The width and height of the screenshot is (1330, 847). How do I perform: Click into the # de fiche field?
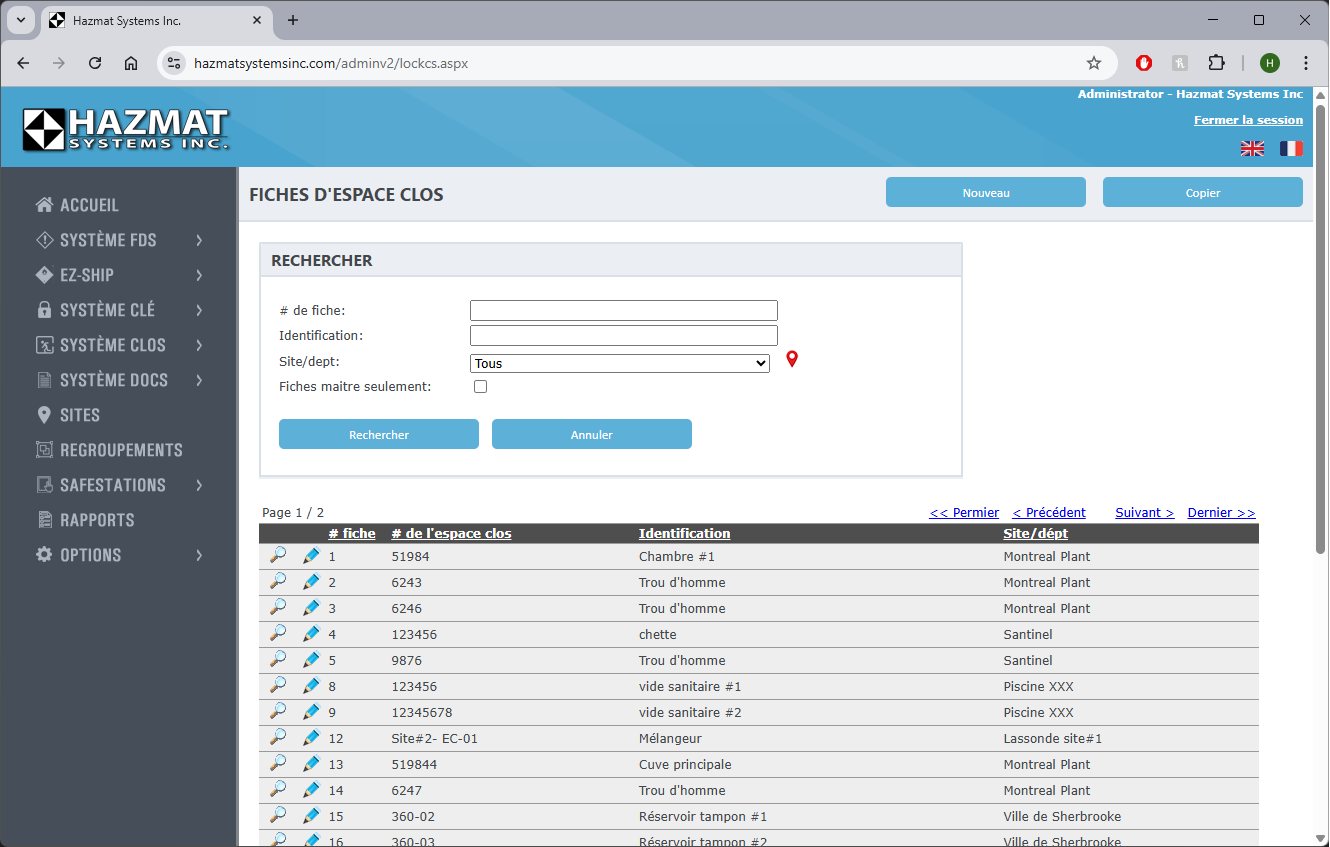[623, 310]
